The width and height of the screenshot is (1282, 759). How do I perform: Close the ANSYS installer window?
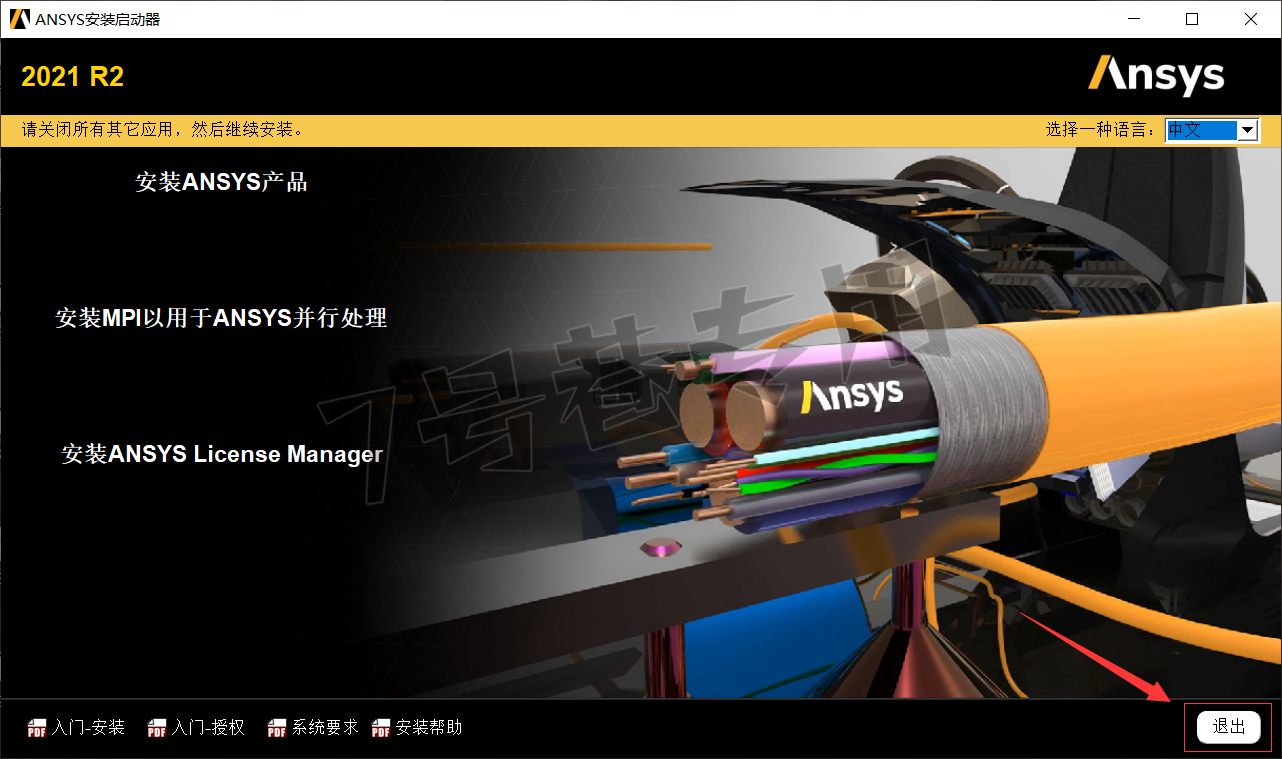tap(1251, 19)
